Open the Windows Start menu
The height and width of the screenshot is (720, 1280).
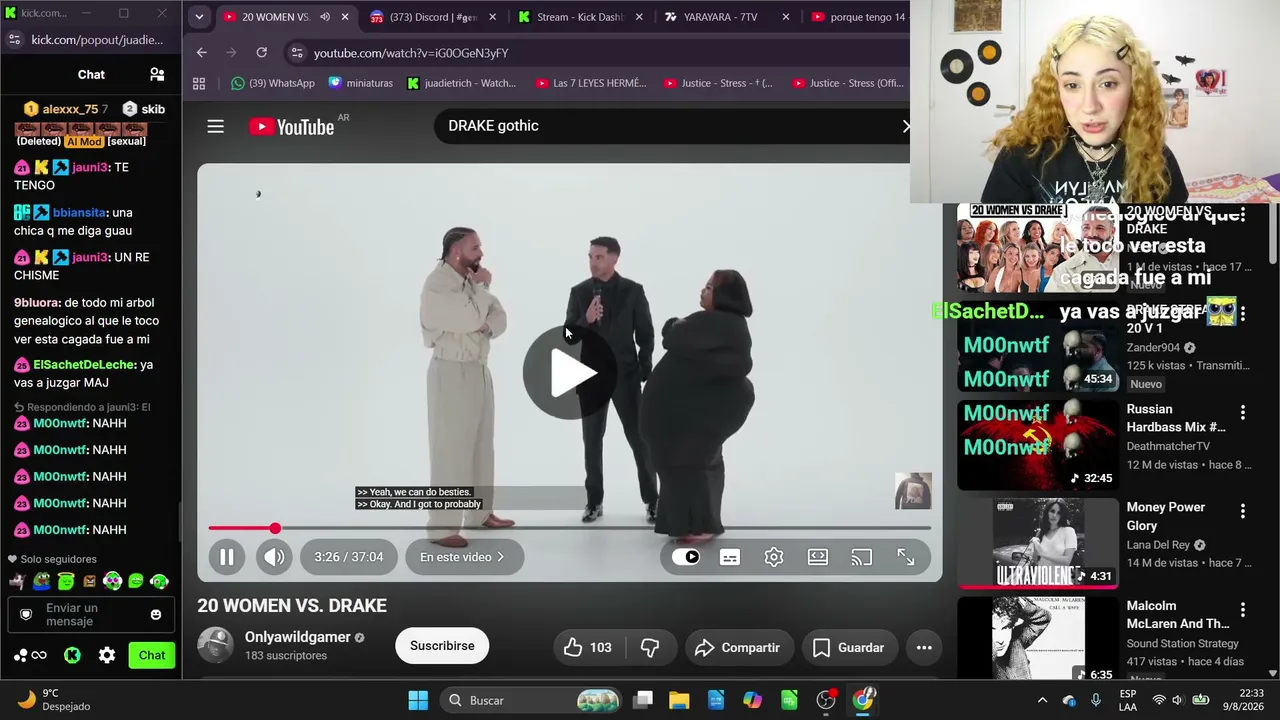[418, 700]
